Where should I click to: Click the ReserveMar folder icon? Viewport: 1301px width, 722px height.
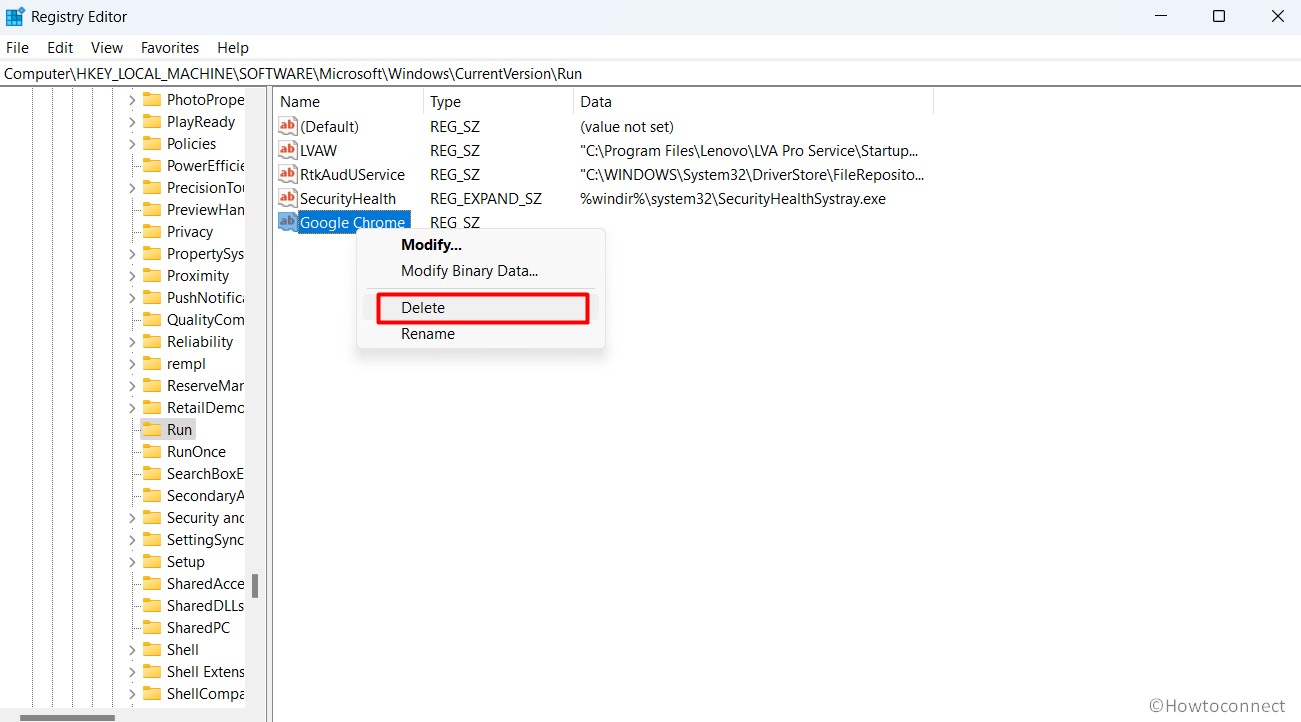(152, 385)
